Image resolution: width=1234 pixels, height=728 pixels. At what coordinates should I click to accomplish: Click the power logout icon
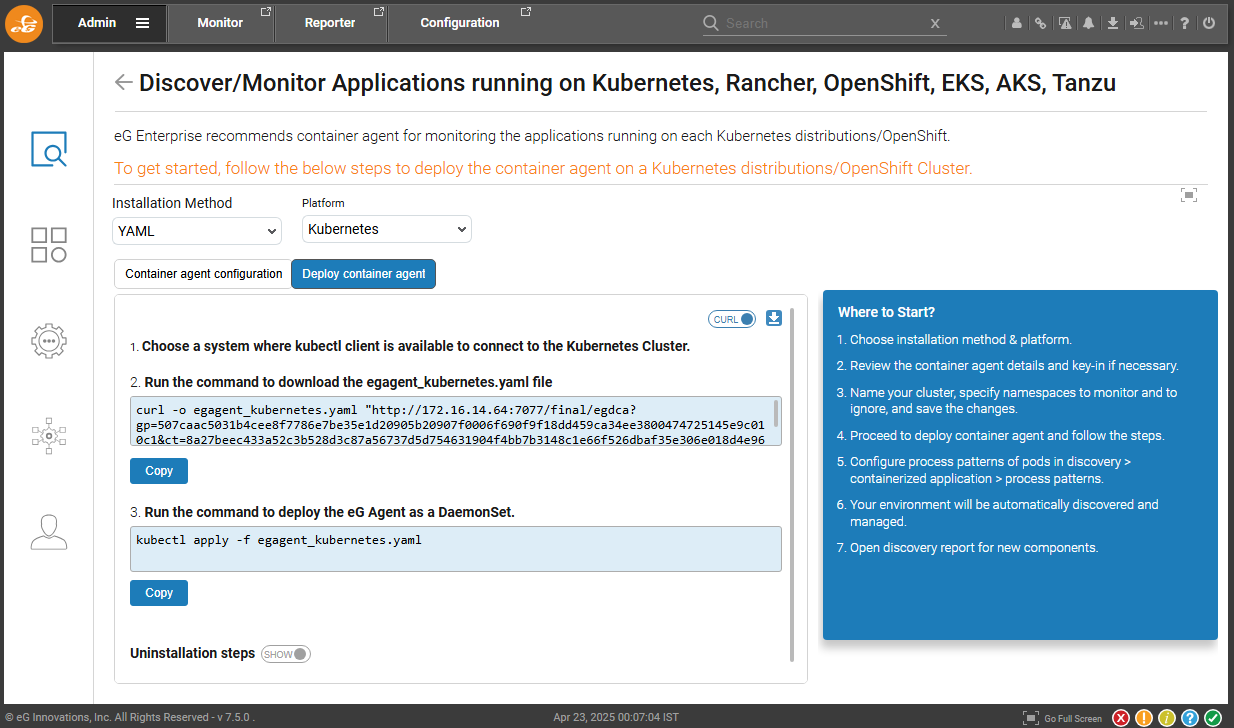point(1209,23)
